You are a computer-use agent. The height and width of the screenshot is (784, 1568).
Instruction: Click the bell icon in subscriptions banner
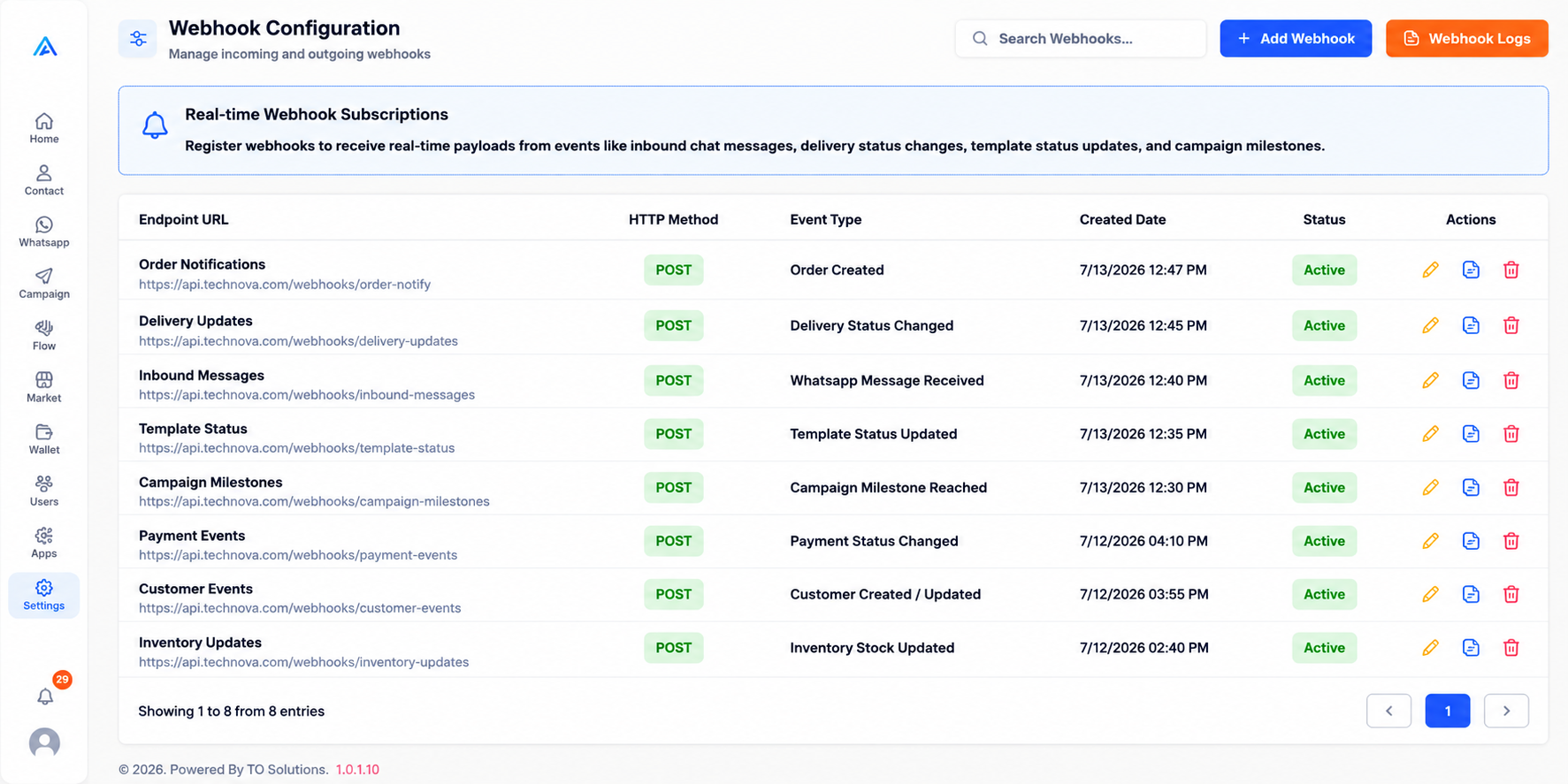pos(155,126)
